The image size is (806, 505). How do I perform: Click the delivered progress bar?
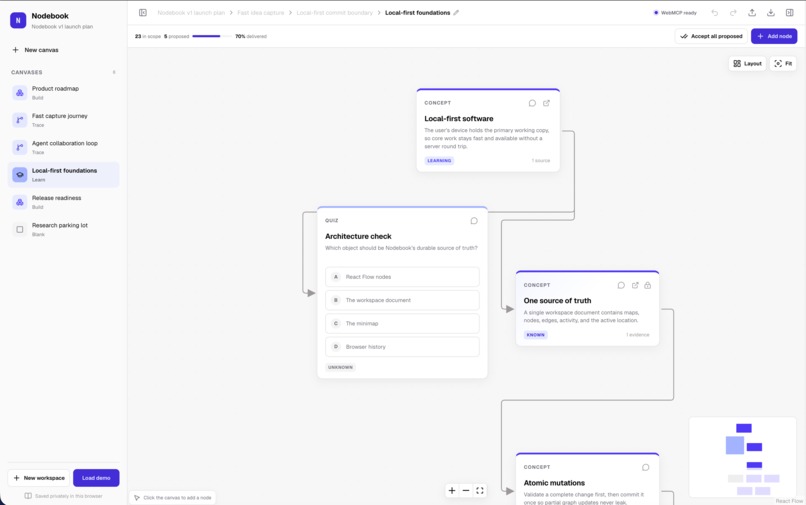212,36
